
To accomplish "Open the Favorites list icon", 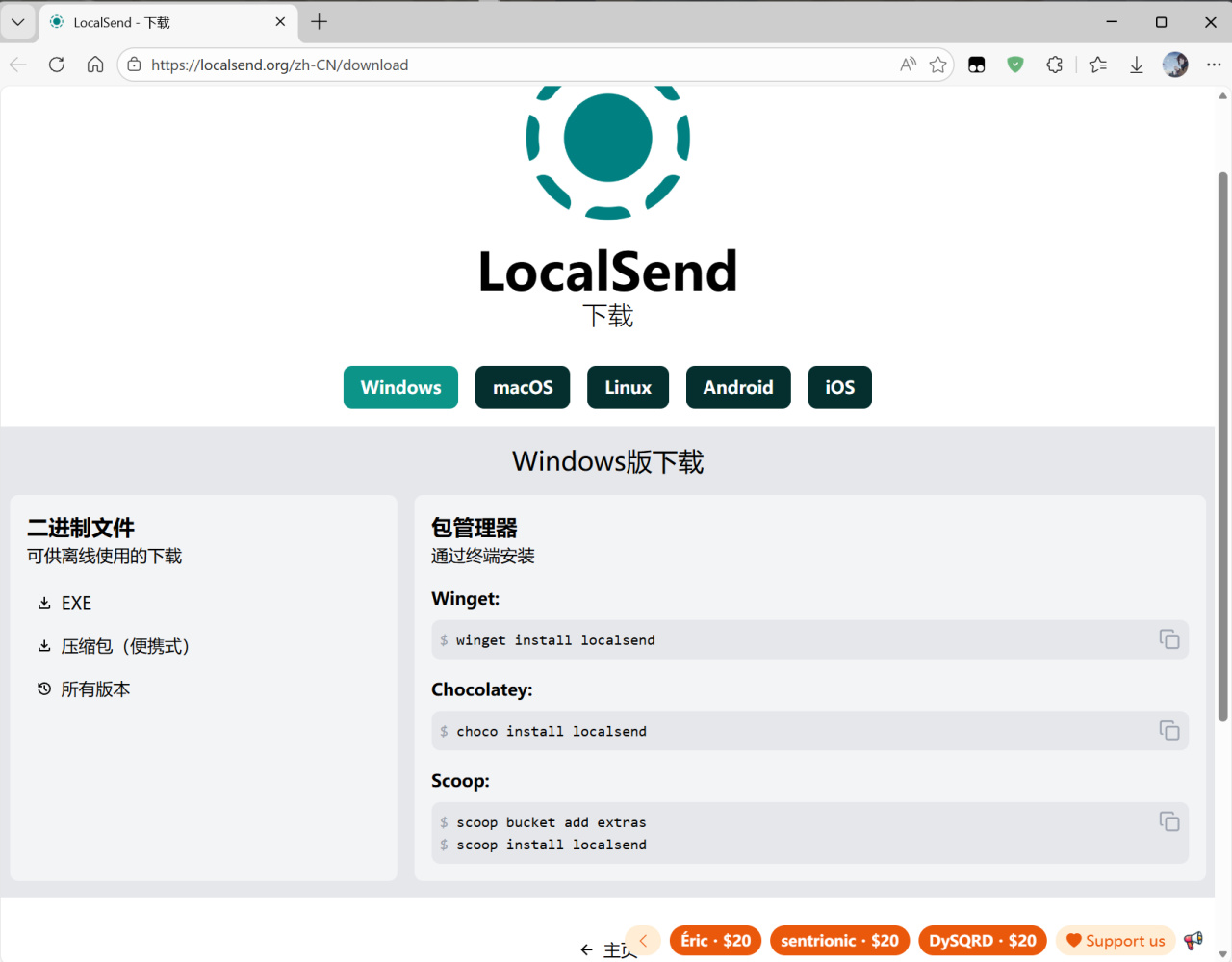I will [1098, 65].
